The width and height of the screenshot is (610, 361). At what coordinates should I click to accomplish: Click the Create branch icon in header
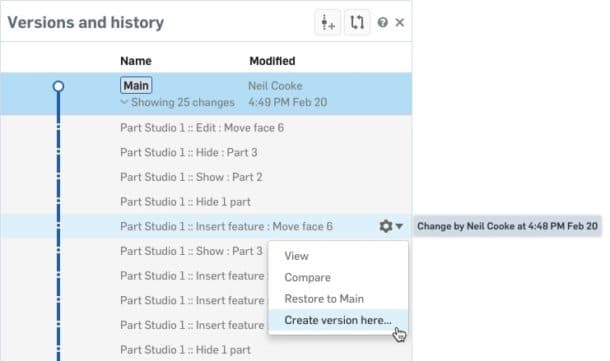[357, 23]
